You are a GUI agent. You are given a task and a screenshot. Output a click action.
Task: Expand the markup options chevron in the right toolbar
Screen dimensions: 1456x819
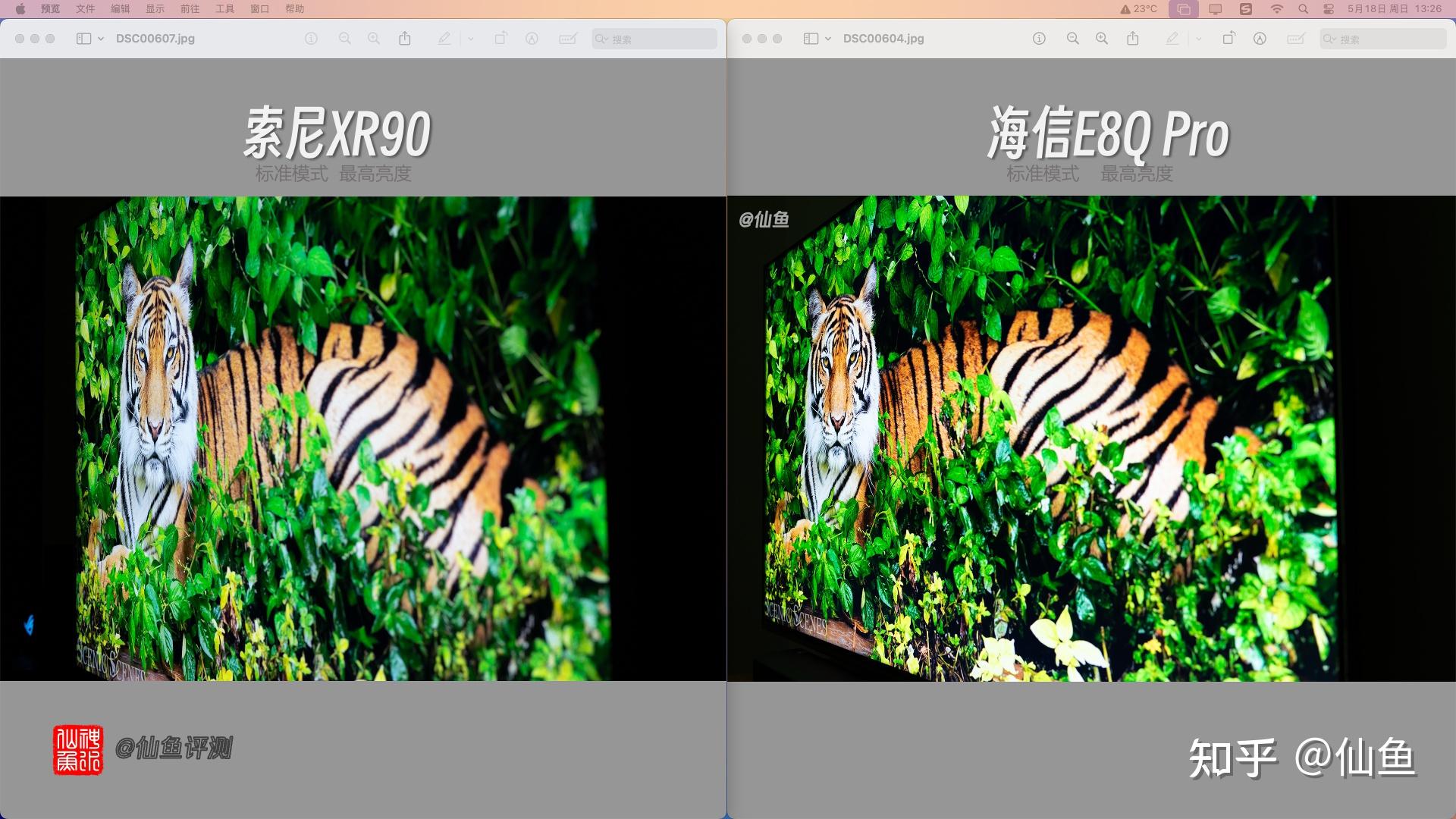point(1198,39)
